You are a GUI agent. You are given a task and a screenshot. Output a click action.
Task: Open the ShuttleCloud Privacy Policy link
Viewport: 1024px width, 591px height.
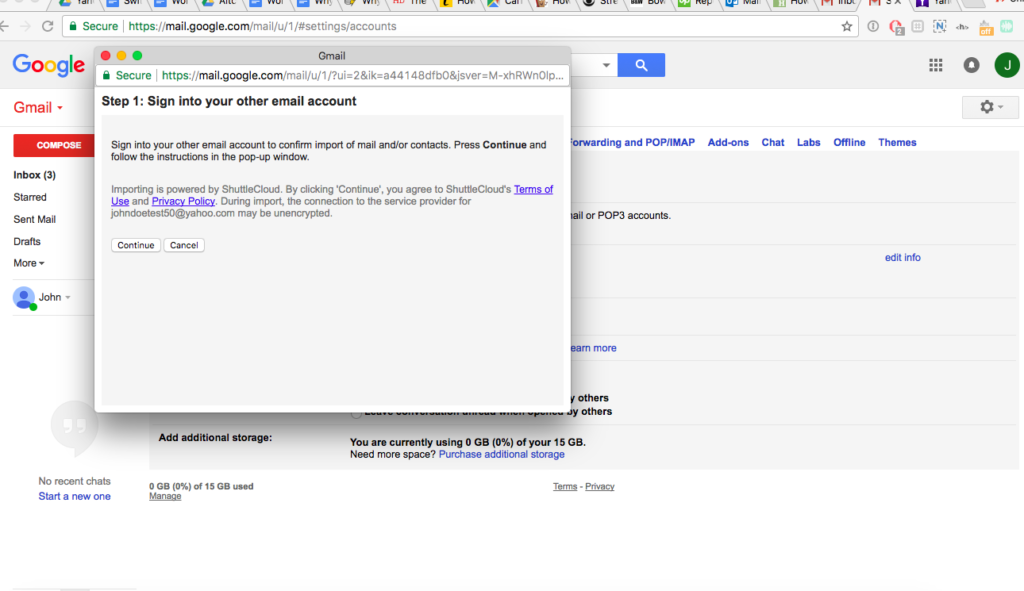pos(183,201)
